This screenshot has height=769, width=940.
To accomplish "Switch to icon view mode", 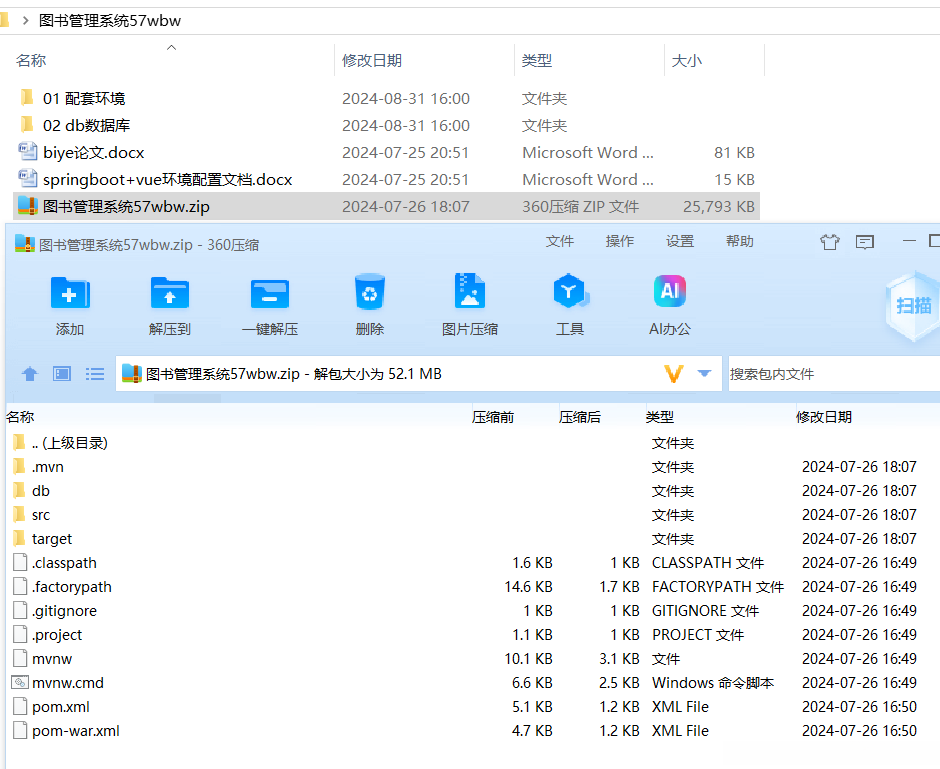I will click(x=62, y=374).
